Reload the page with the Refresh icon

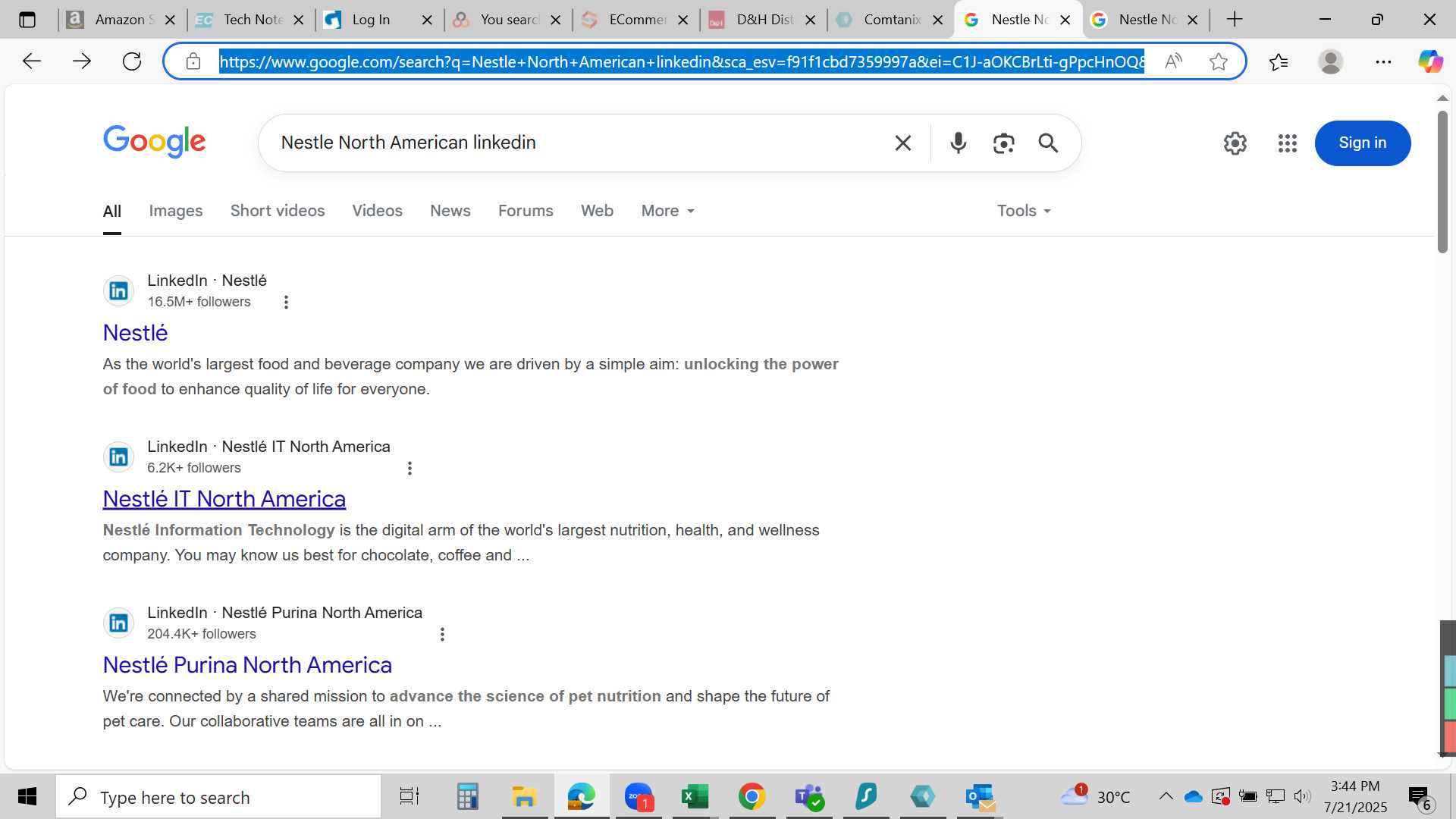132,61
